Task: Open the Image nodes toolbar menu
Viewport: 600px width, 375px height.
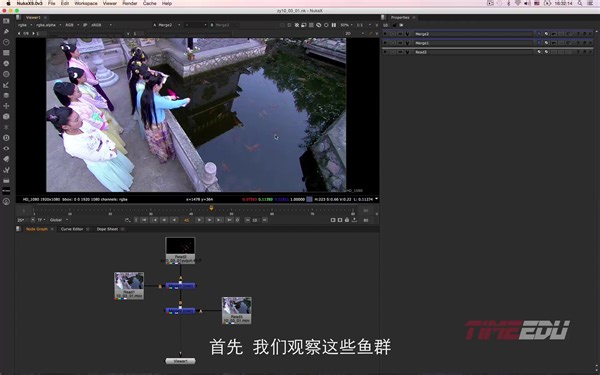Action: 6,21
